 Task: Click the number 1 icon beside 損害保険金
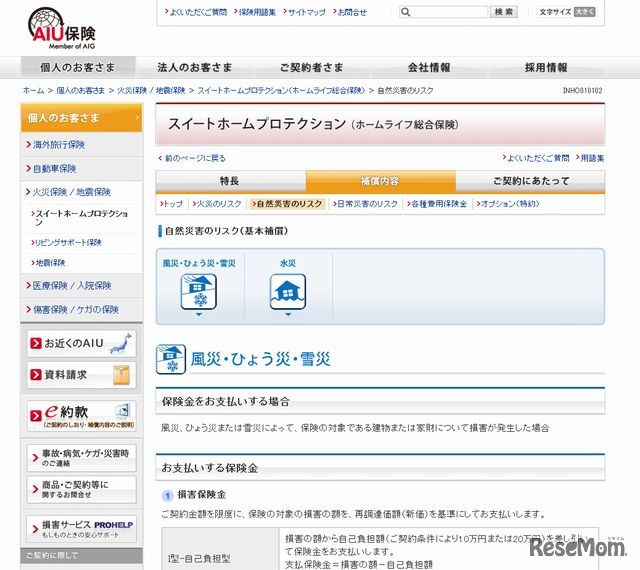click(x=168, y=496)
